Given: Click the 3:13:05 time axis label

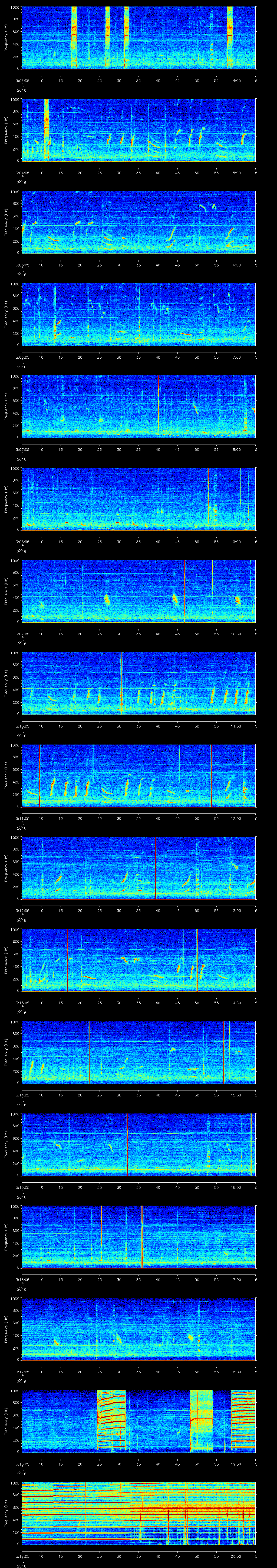Looking at the screenshot, I should coord(22,1003).
